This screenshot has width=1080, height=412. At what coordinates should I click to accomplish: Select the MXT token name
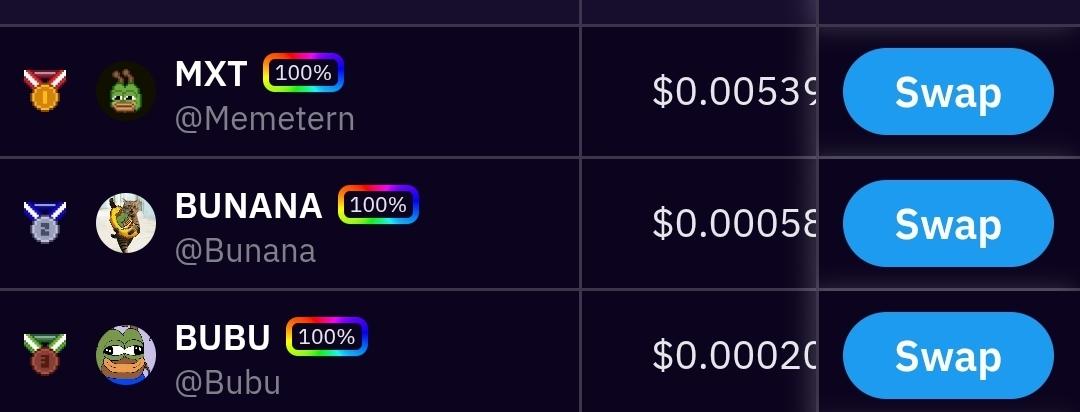click(211, 73)
